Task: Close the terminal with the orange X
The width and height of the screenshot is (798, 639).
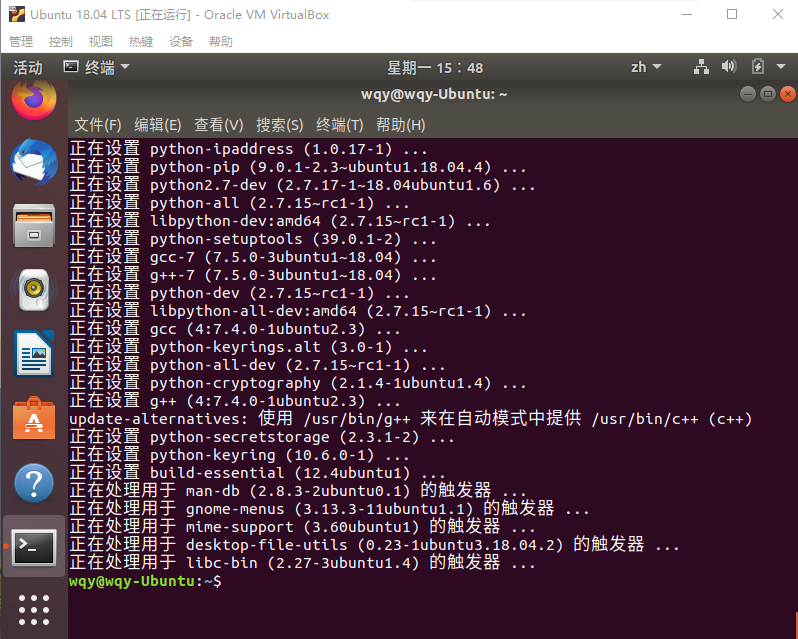Action: point(787,94)
